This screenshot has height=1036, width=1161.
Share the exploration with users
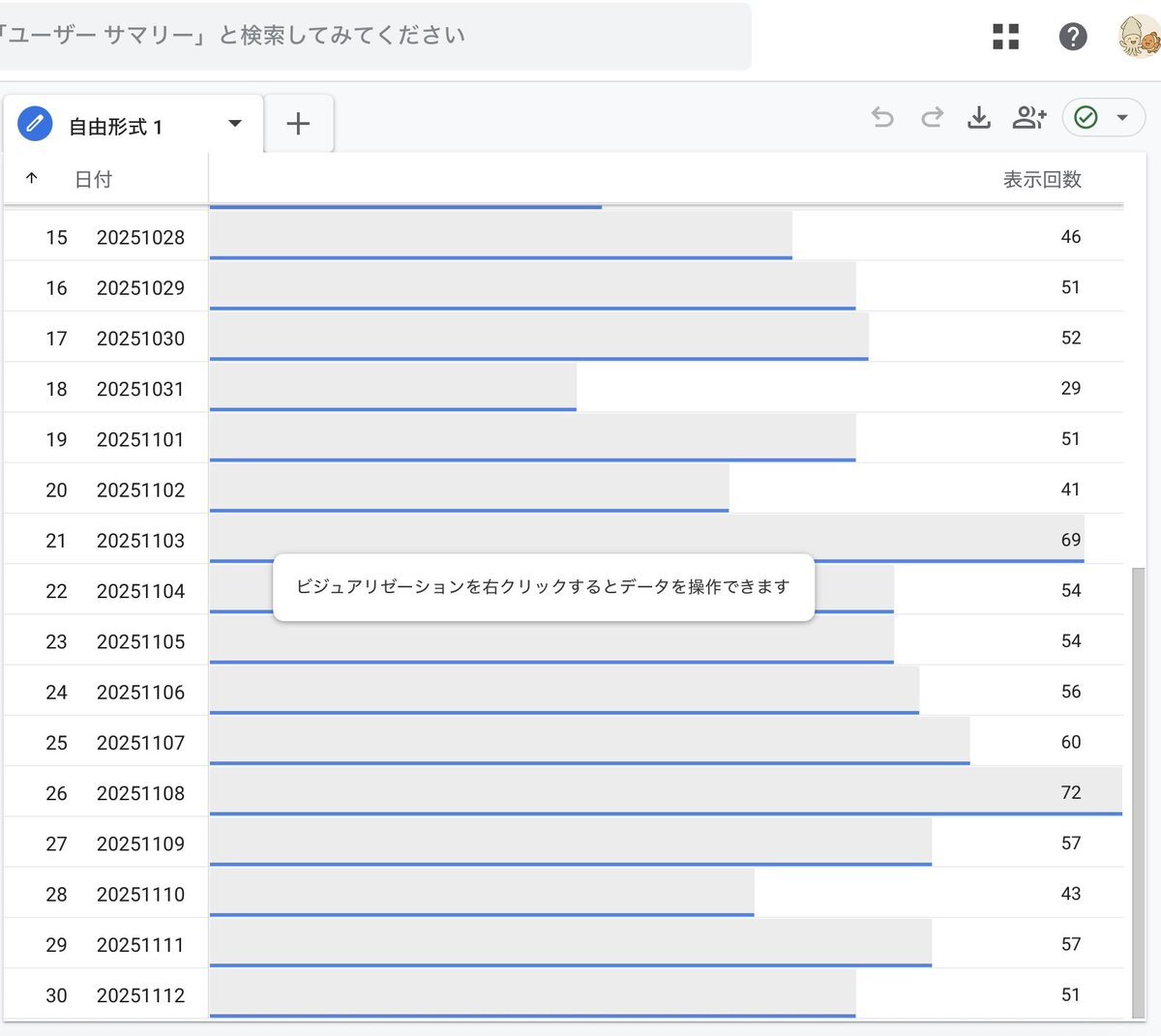(1028, 118)
